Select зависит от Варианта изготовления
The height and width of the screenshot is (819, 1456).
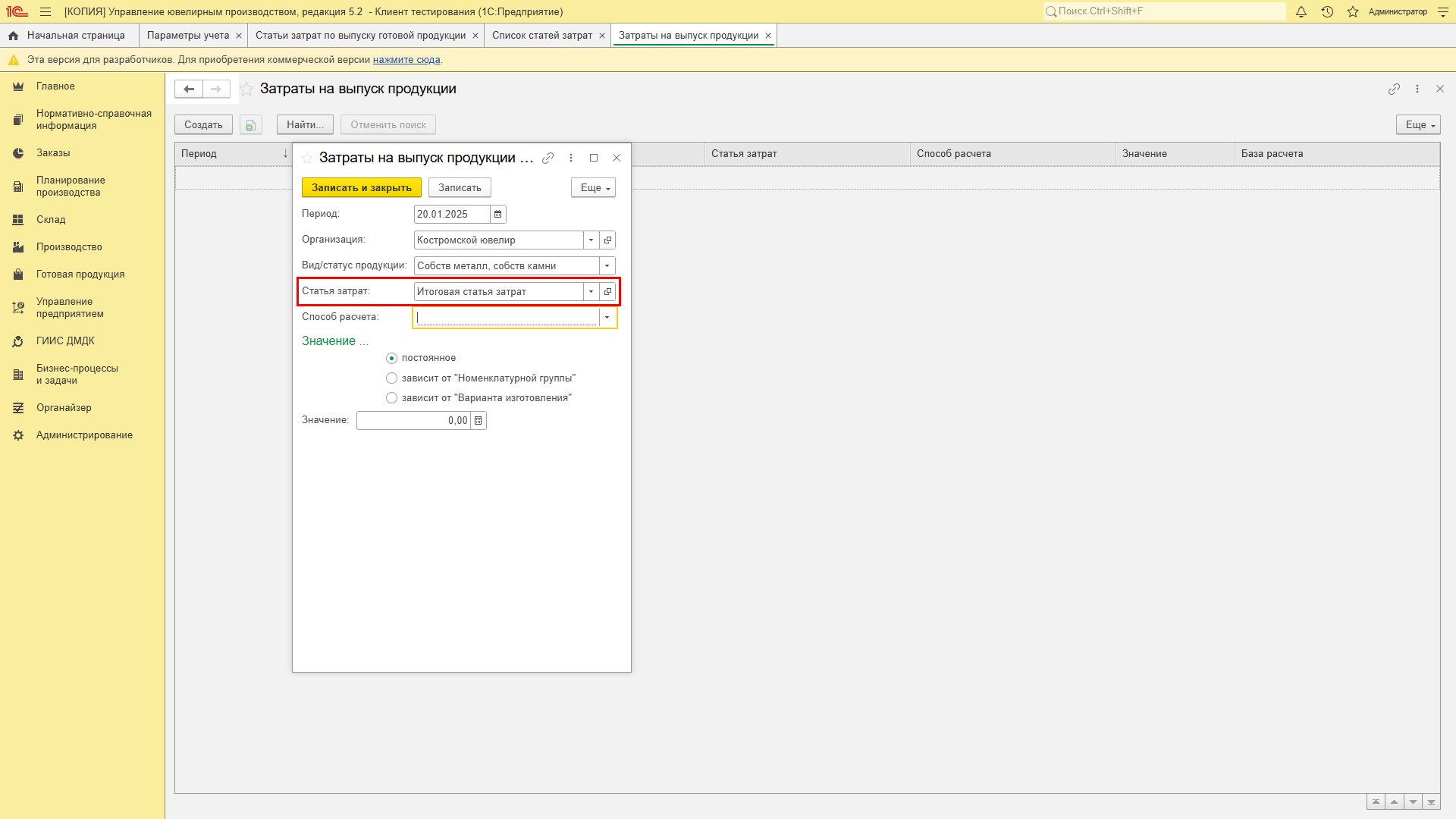391,398
